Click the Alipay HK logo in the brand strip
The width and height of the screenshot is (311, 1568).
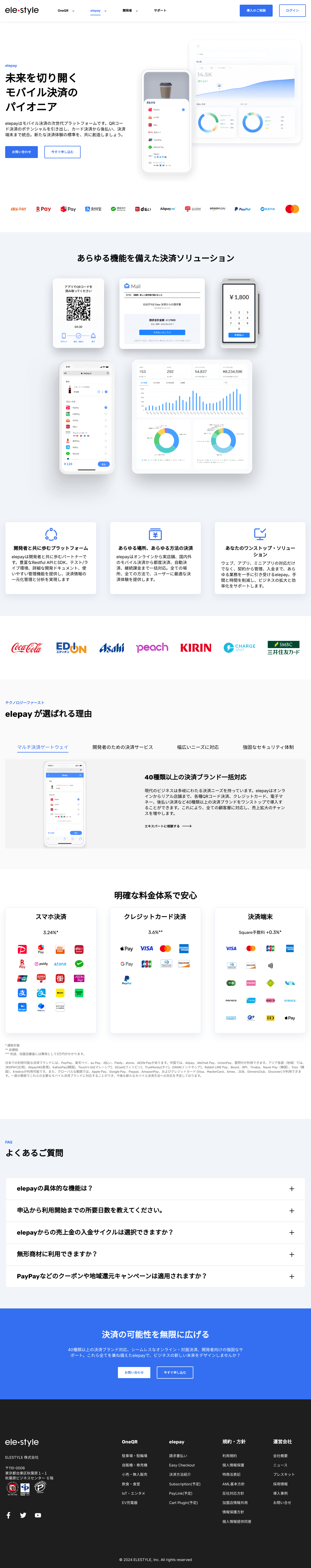pyautogui.click(x=167, y=209)
